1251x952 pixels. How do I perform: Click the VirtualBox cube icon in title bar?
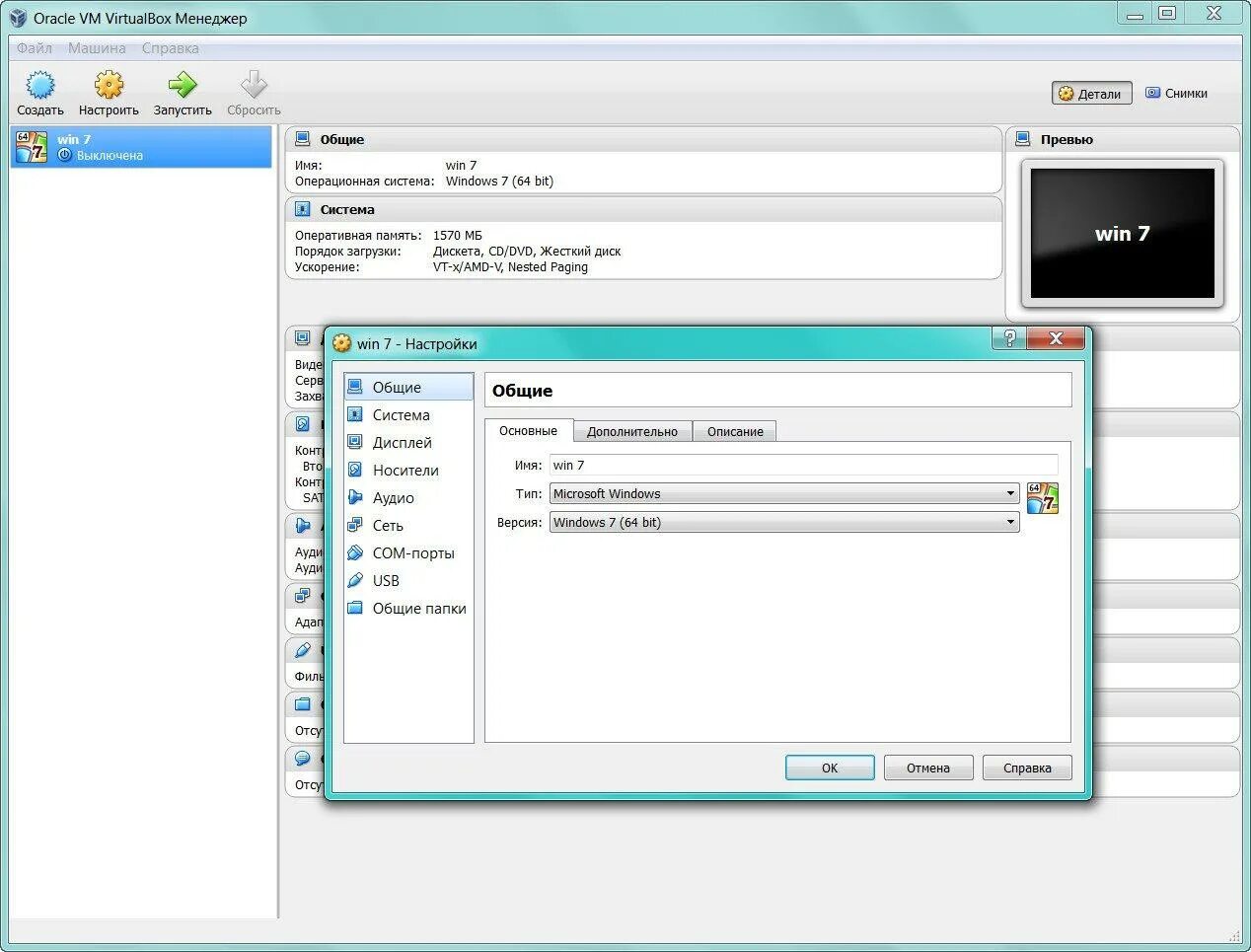18,18
